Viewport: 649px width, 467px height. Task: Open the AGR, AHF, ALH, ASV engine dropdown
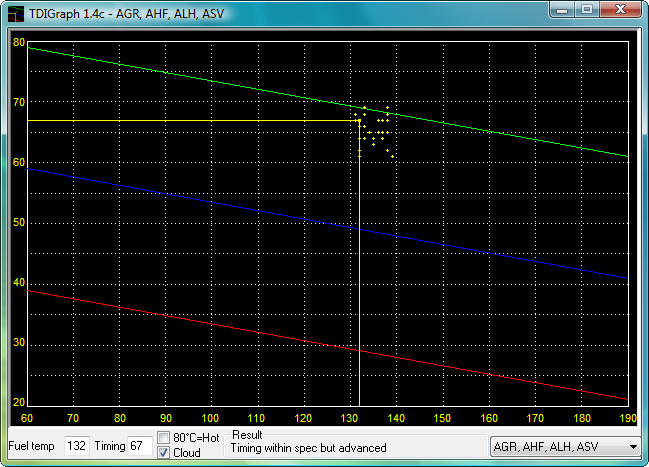point(565,446)
